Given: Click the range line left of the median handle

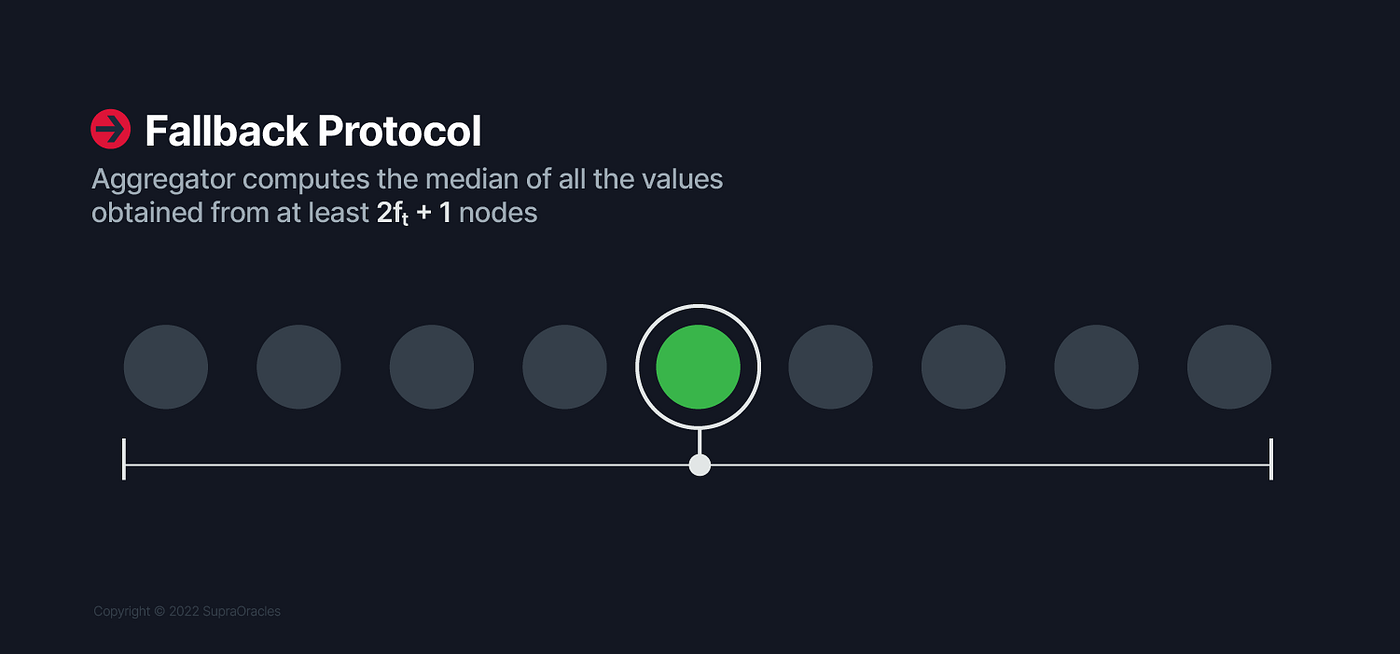Looking at the screenshot, I should coord(407,465).
